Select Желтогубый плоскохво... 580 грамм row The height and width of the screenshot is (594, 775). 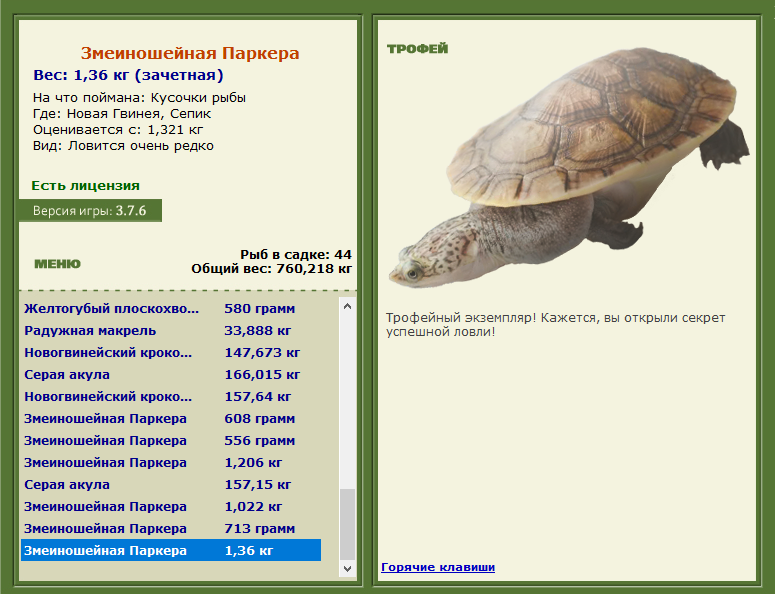pyautogui.click(x=171, y=309)
